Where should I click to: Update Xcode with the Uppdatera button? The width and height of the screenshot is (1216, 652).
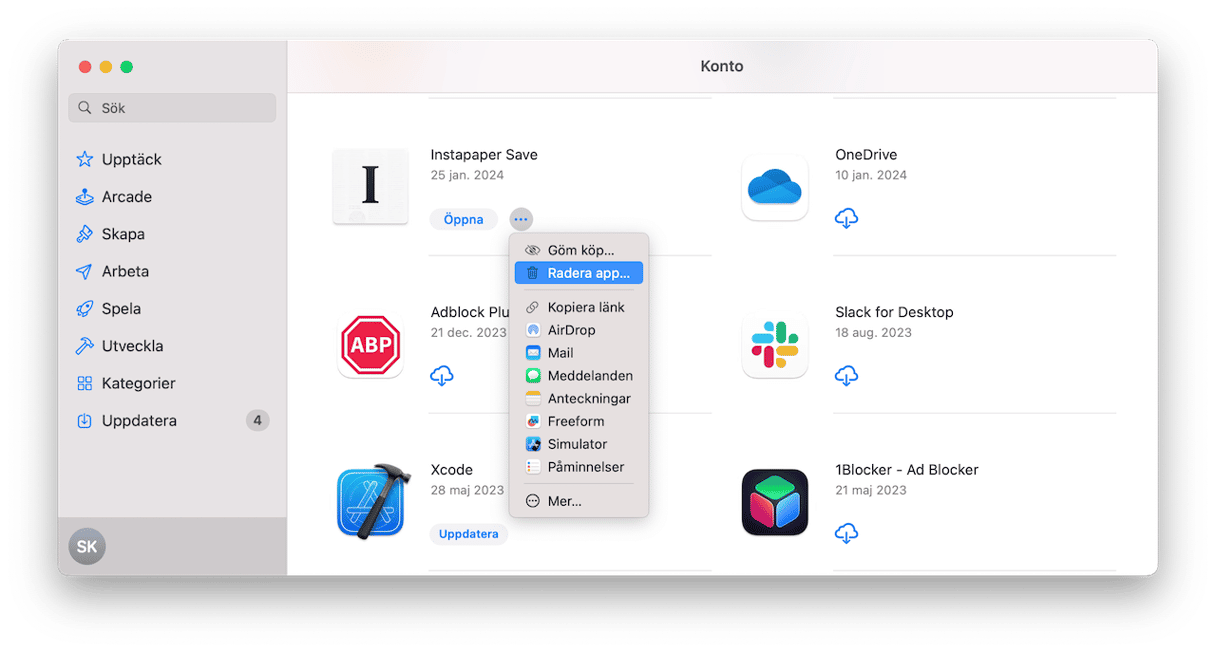click(x=469, y=534)
